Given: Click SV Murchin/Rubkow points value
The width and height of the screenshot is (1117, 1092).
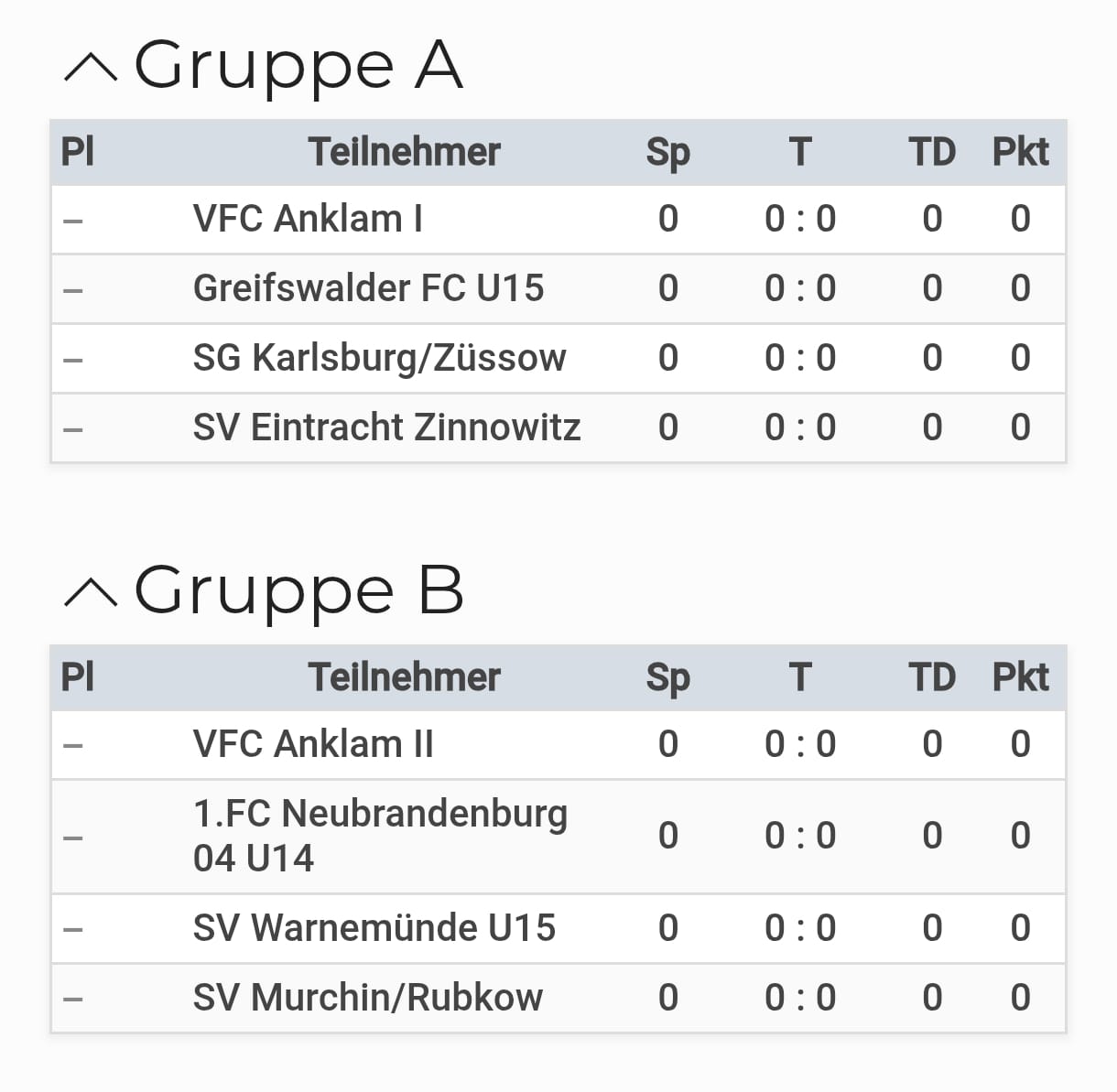Looking at the screenshot, I should [1020, 998].
